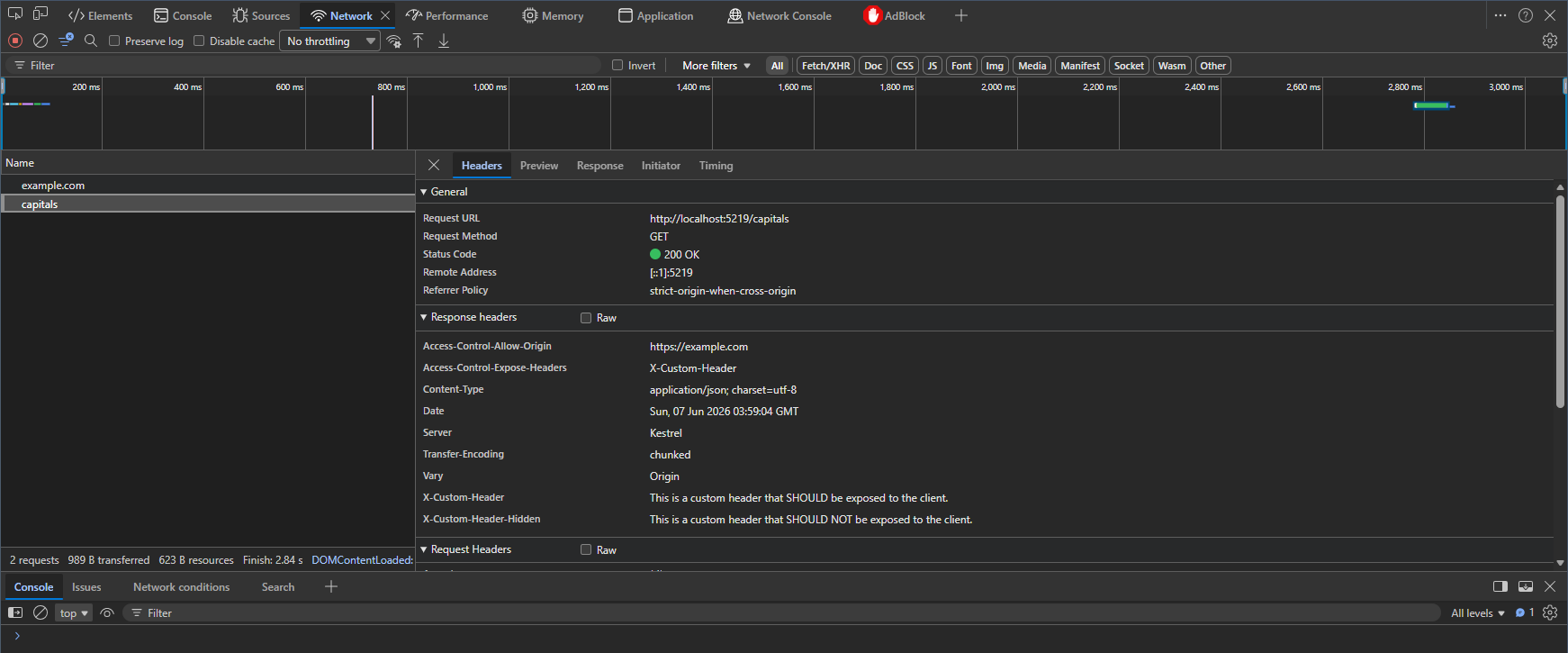The image size is (1568, 653).
Task: Switch to the Sources tab
Action: pos(261,15)
